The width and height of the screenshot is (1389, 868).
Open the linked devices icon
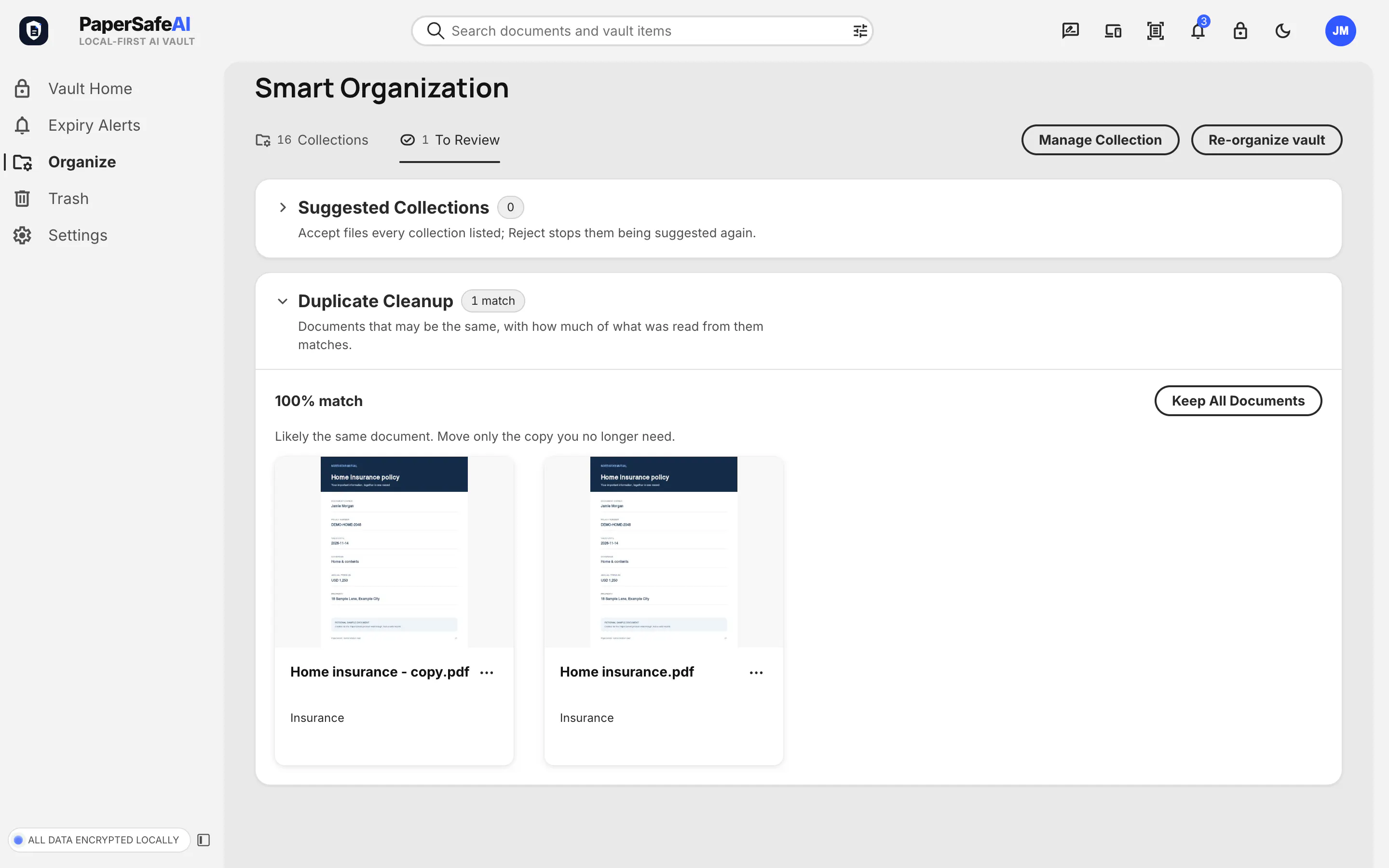tap(1113, 31)
